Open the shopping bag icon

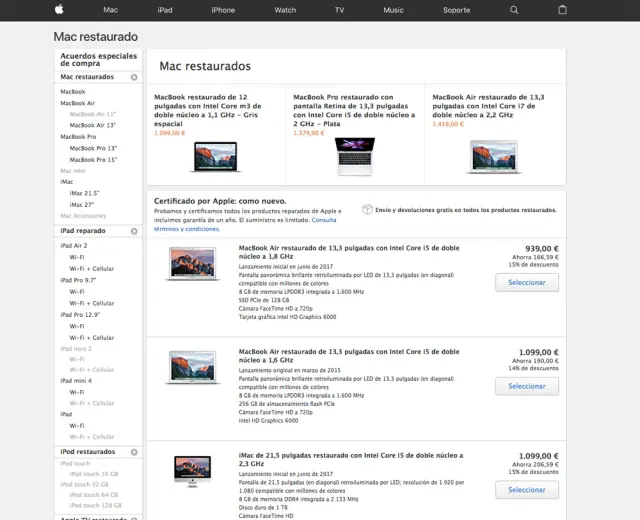click(x=562, y=10)
